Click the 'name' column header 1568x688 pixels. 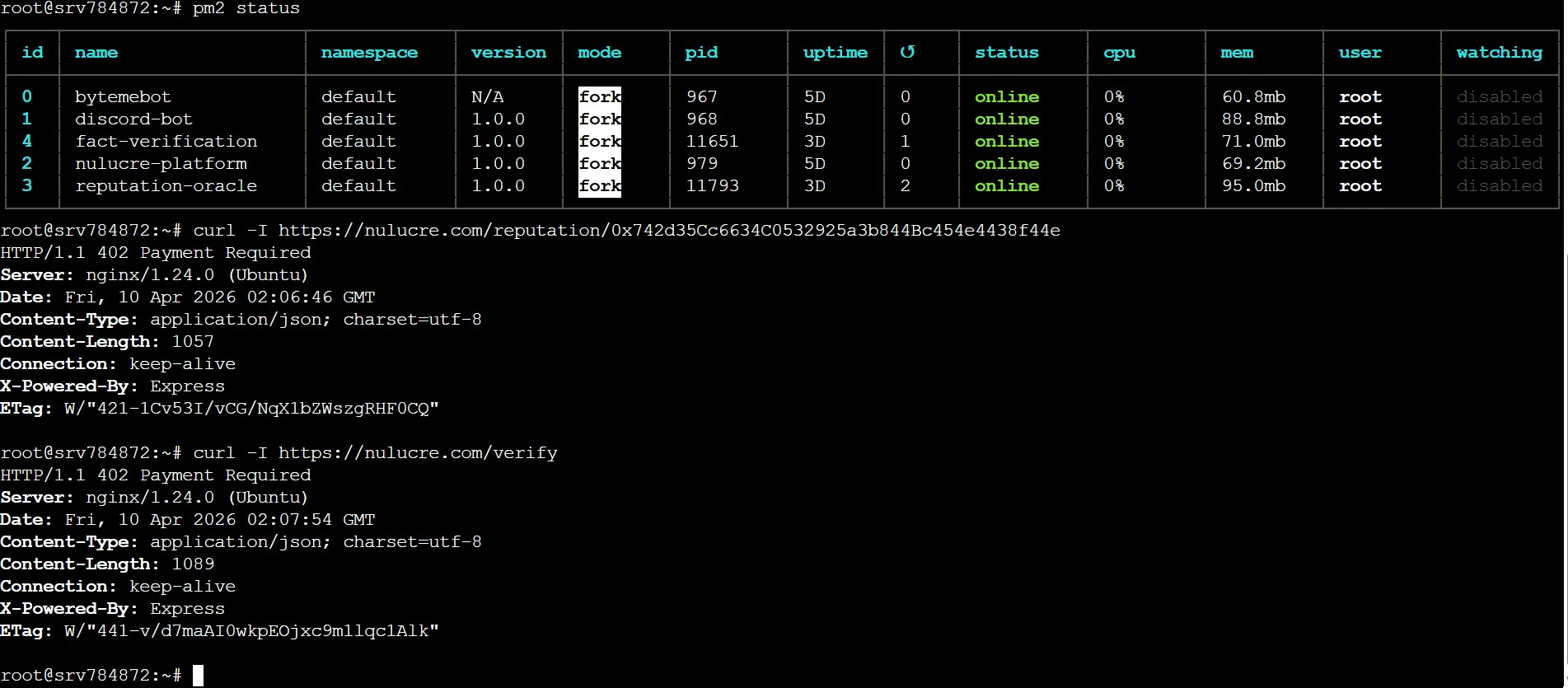pos(96,52)
